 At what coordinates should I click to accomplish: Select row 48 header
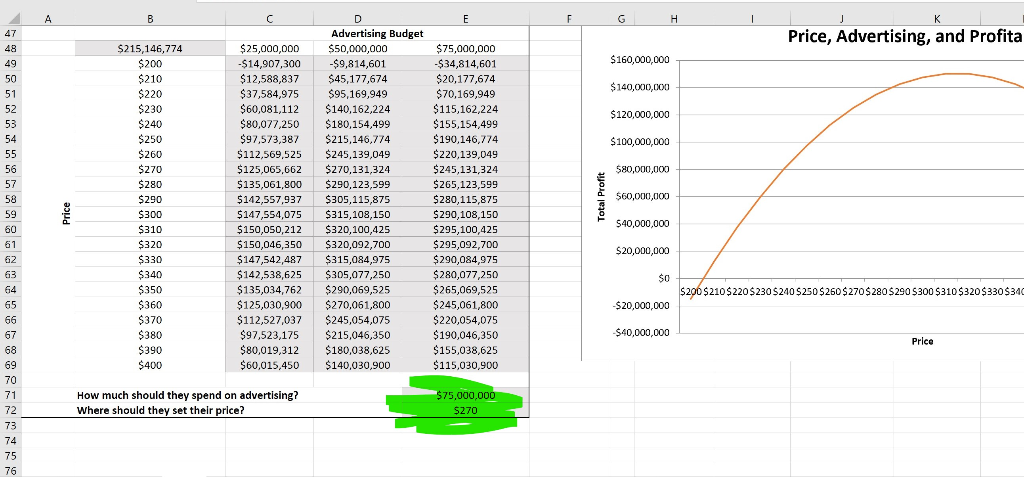[10, 48]
